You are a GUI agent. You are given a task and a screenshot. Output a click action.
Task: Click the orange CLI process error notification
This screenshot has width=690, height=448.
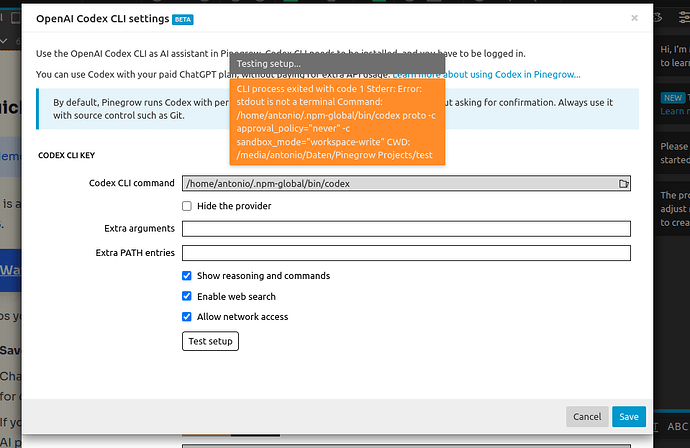pos(337,122)
